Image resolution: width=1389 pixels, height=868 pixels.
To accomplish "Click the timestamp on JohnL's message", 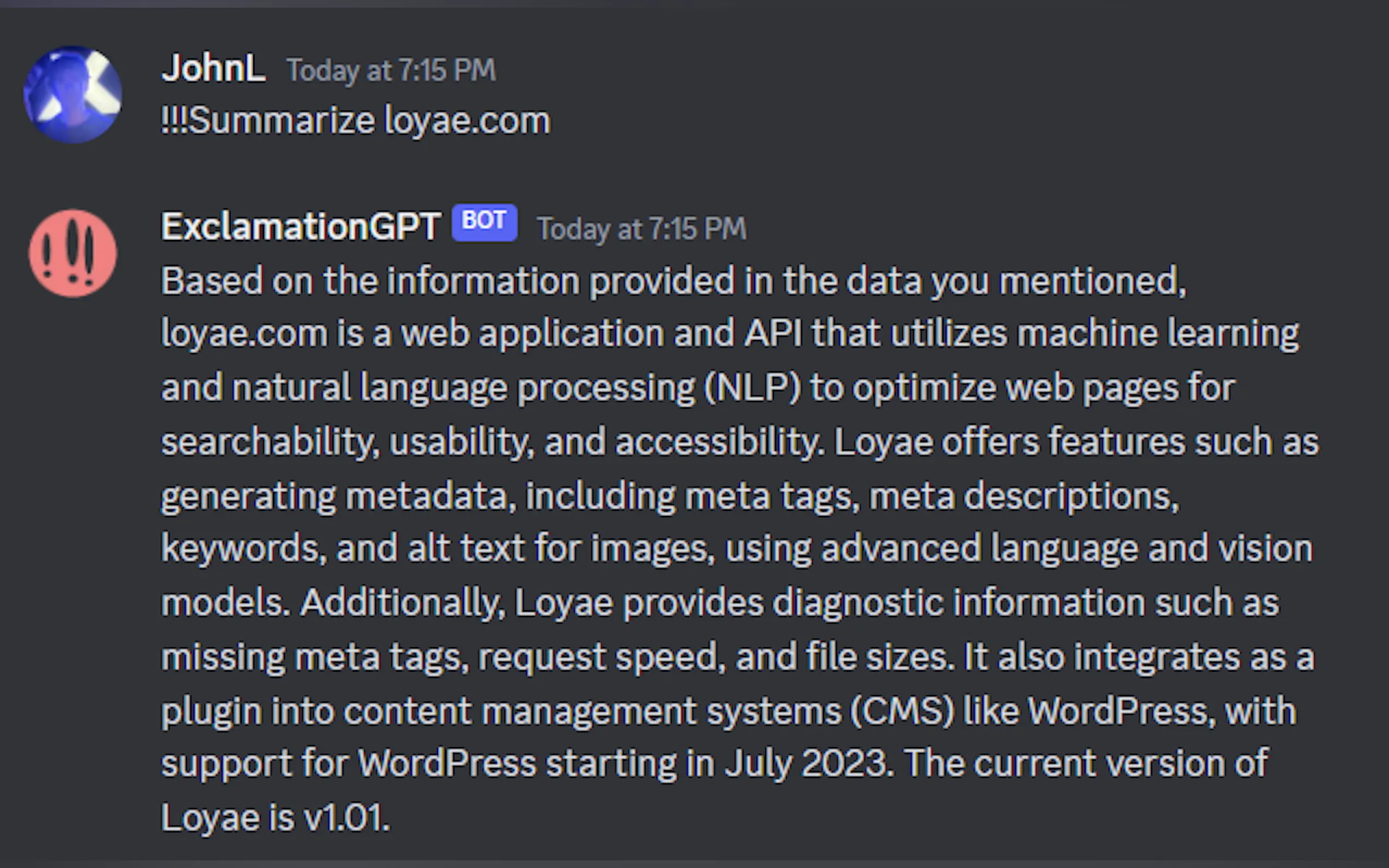I will click(x=391, y=71).
